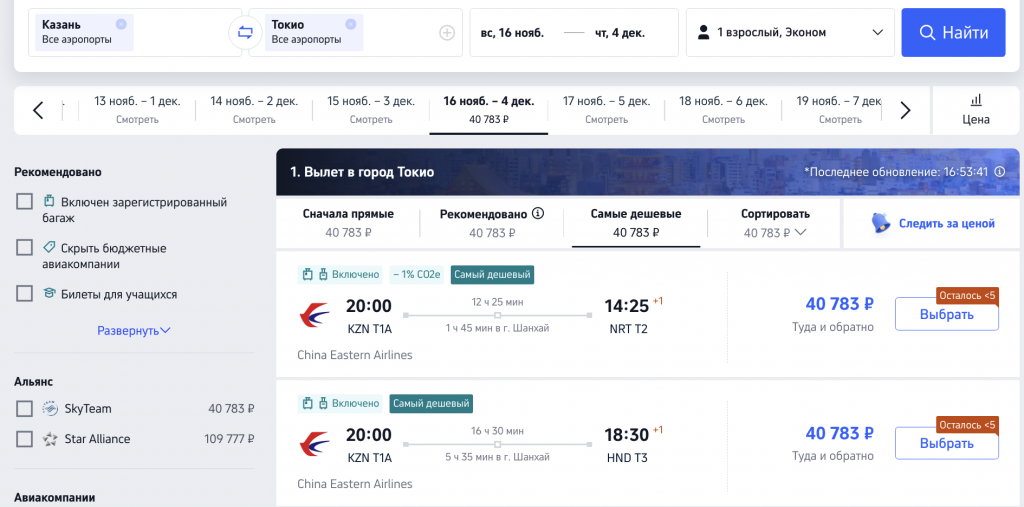Open passengers and class dropdown
1024x507 pixels.
790,33
